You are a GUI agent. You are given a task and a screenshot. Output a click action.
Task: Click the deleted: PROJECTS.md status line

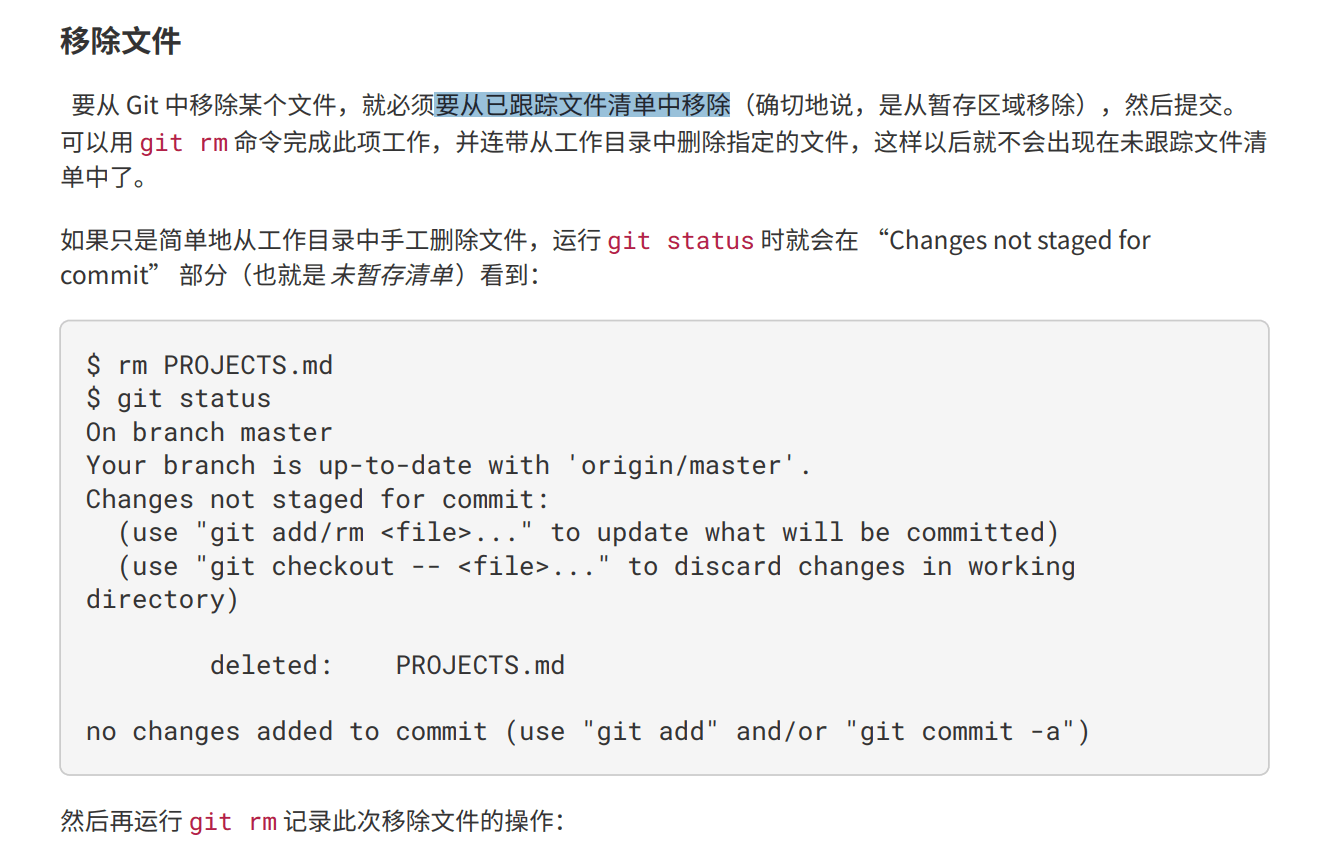(x=387, y=665)
